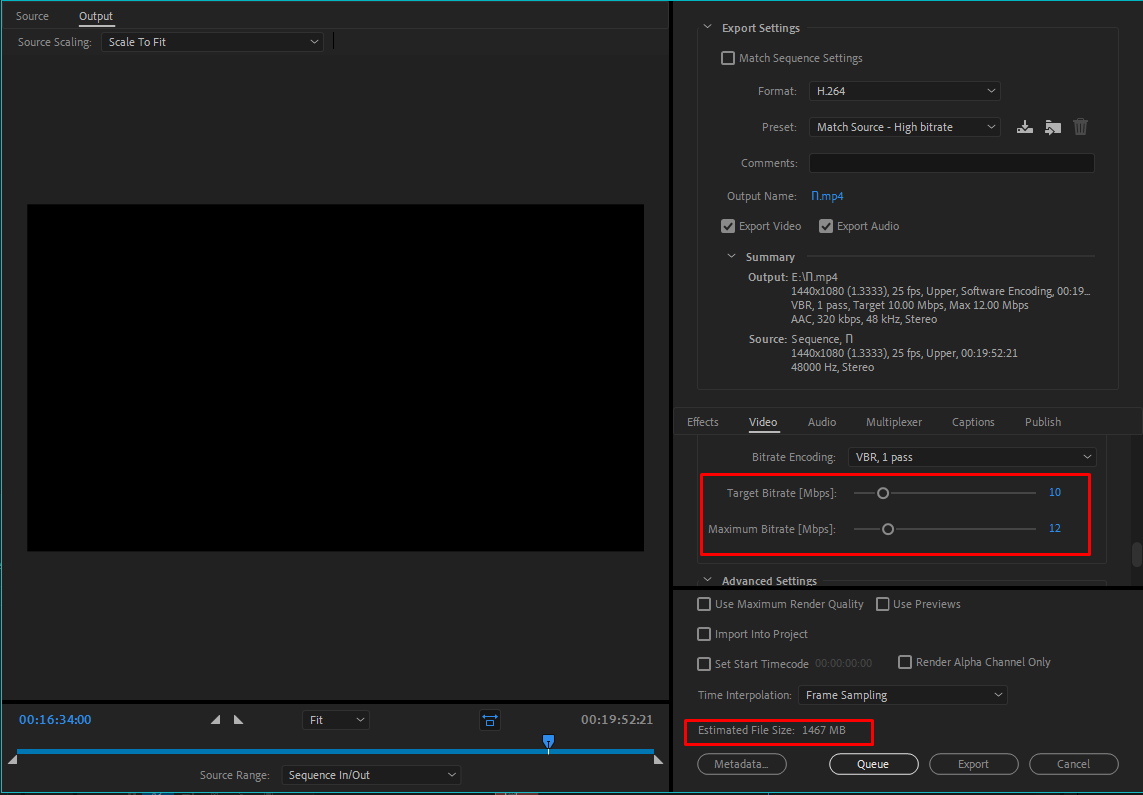Viewport: 1143px width, 795px height.
Task: Enable Use Maximum Render Quality
Action: (704, 604)
